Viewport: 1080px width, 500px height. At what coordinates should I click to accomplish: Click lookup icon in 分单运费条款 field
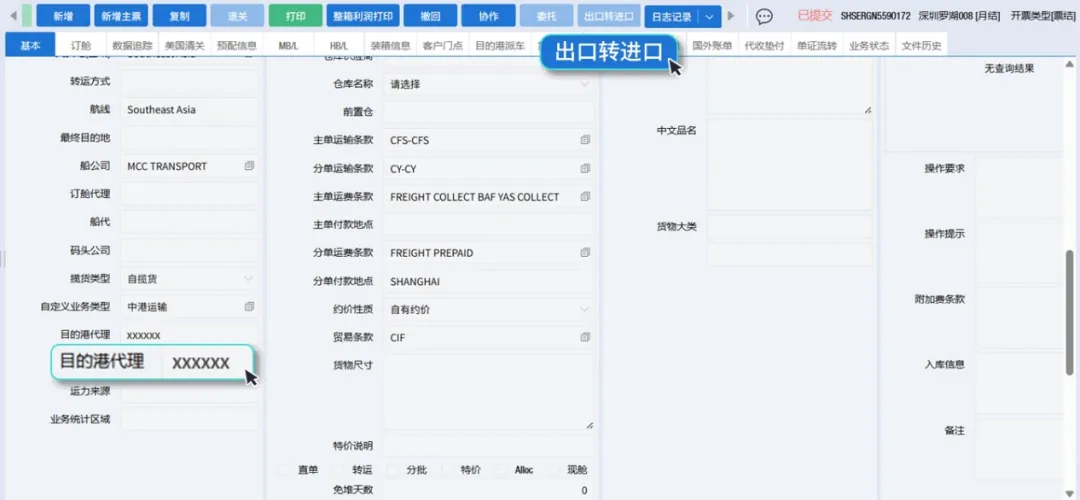585,253
